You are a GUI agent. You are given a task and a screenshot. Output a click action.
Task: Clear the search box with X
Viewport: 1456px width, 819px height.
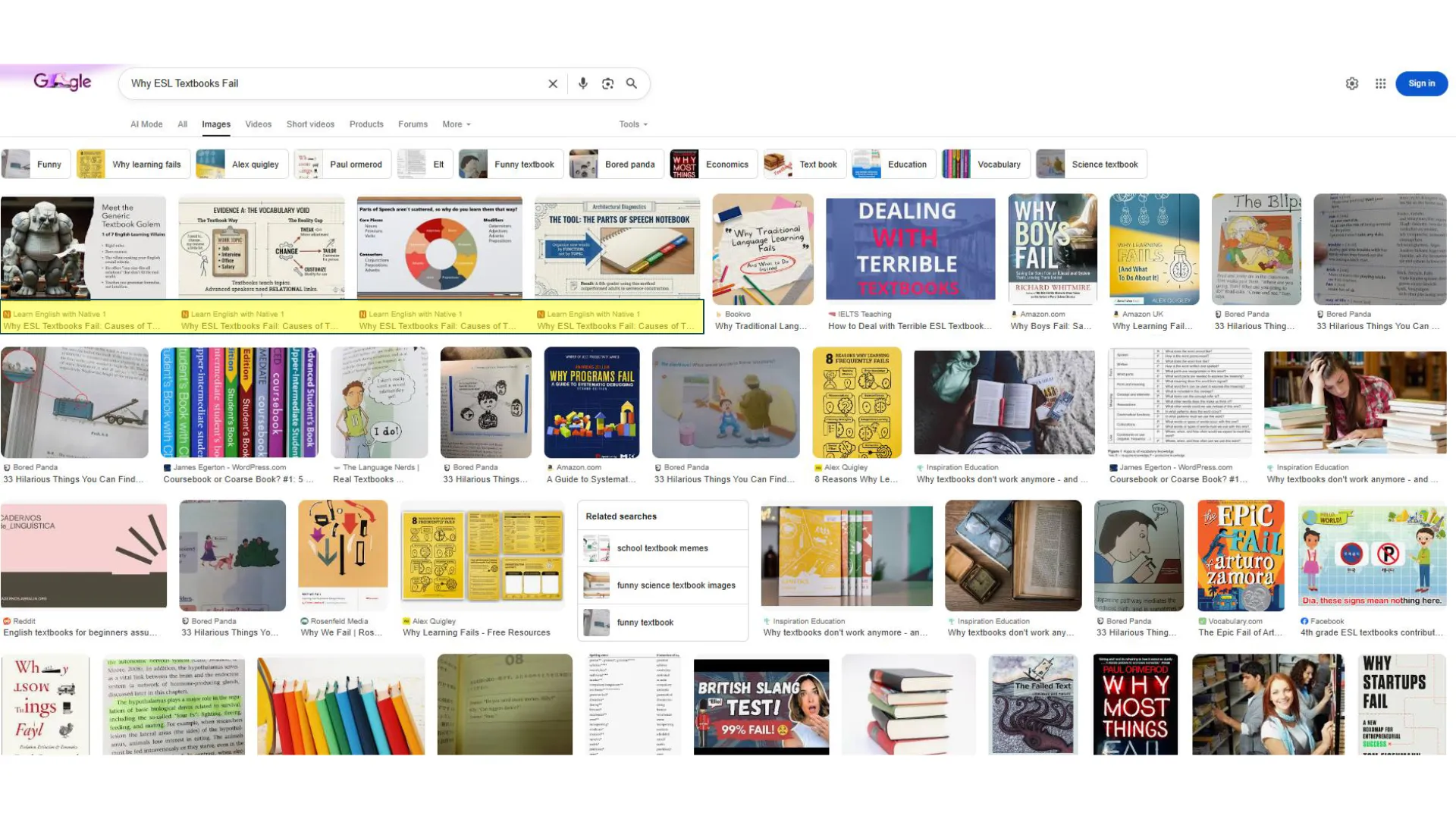click(553, 83)
